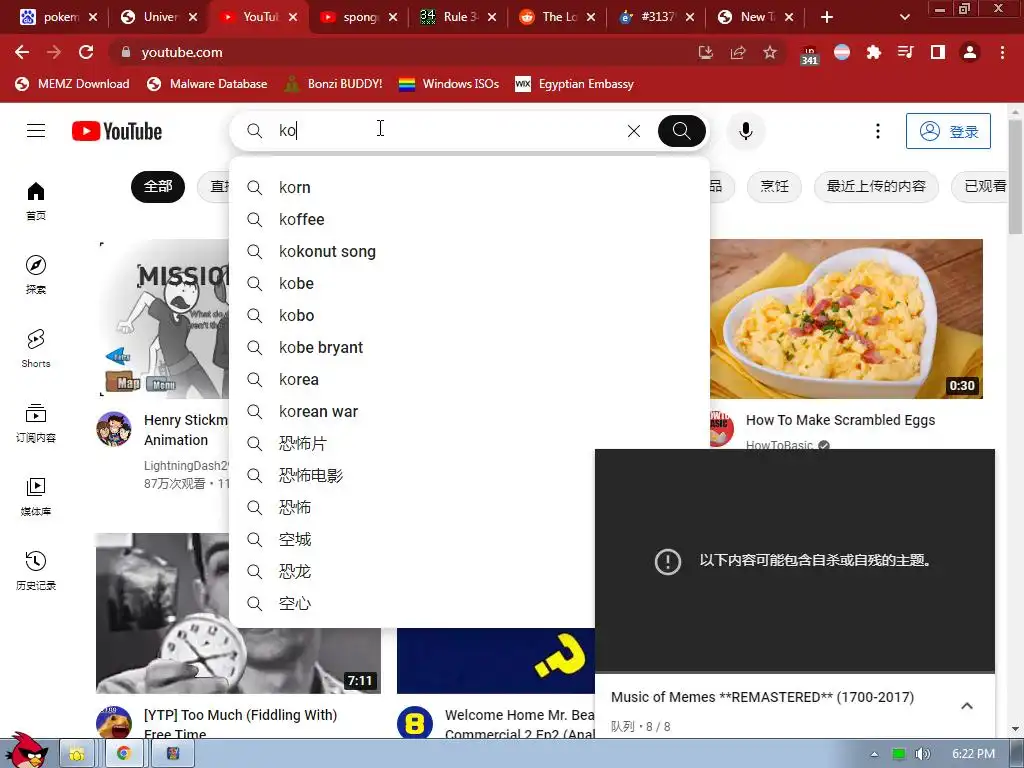Open the YouTube hamburger guide menu
This screenshot has width=1024, height=768.
36,131
